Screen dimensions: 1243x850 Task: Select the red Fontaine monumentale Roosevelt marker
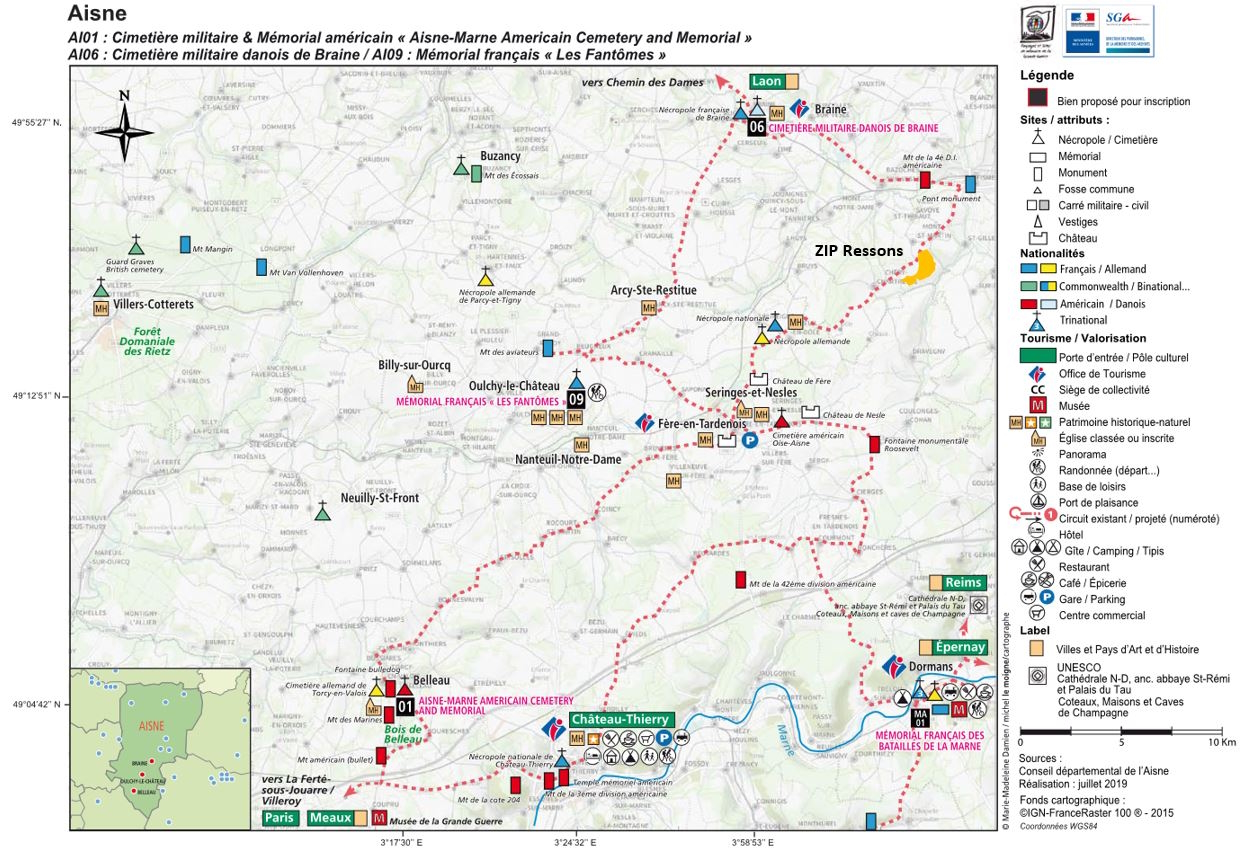874,445
